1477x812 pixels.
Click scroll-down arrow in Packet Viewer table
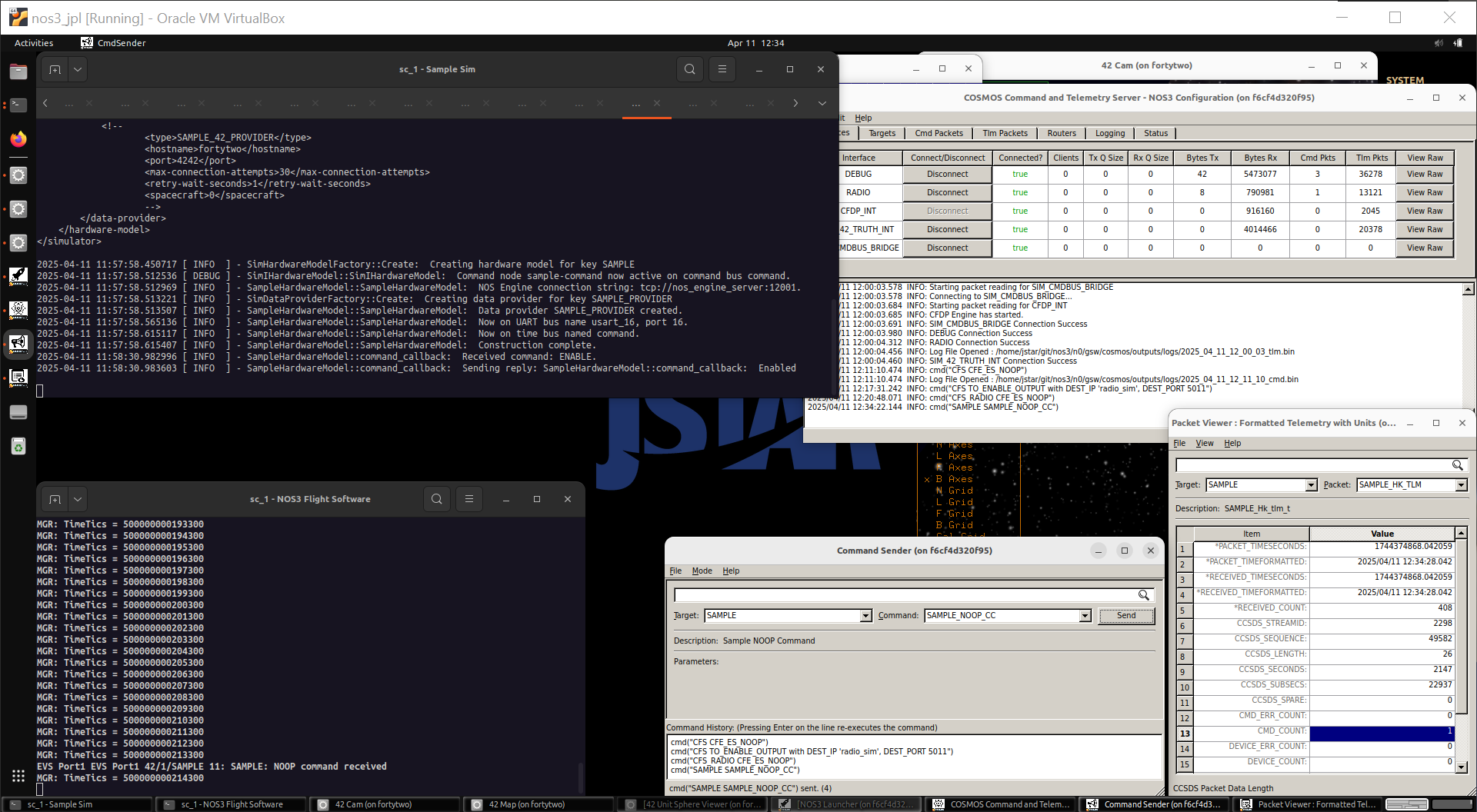pyautogui.click(x=1461, y=767)
